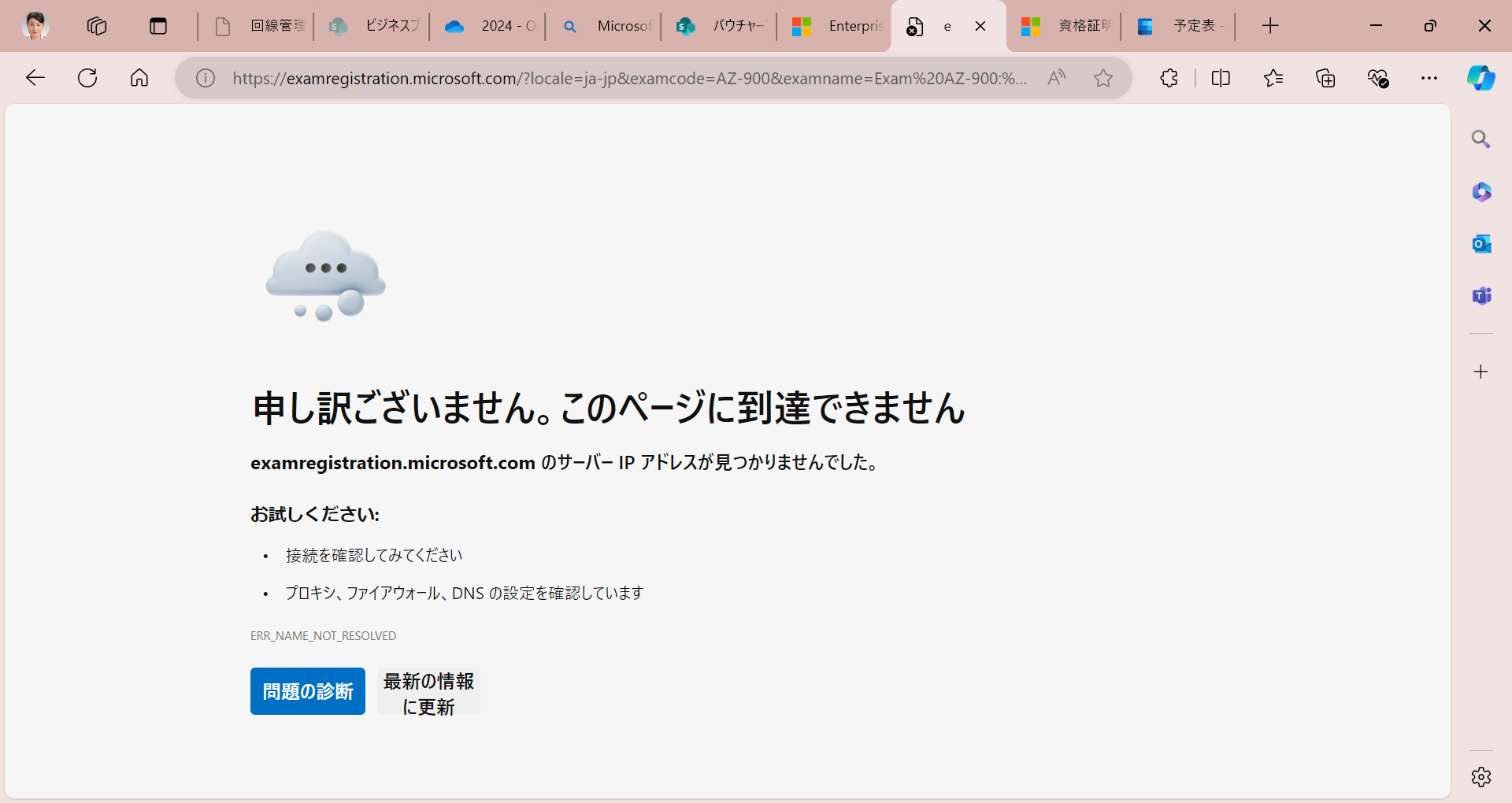Close the current error tab
Image resolution: width=1512 pixels, height=803 pixels.
980,26
